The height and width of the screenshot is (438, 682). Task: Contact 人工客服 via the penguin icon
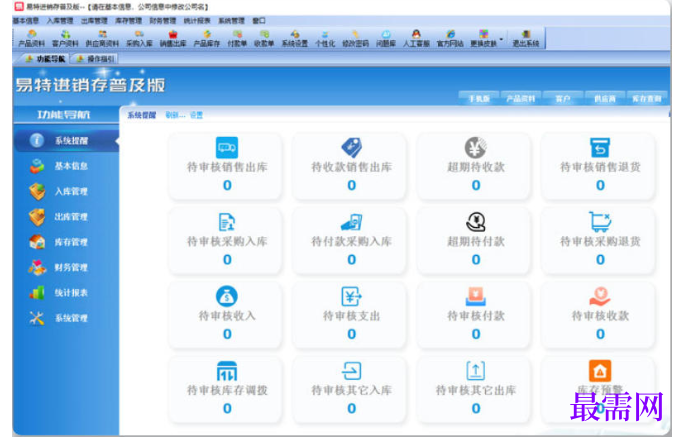click(x=416, y=39)
